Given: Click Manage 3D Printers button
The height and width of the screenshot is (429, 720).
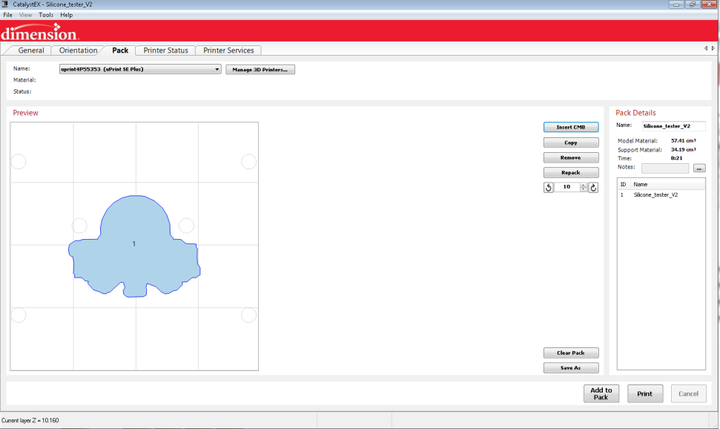Looking at the screenshot, I should 260,70.
